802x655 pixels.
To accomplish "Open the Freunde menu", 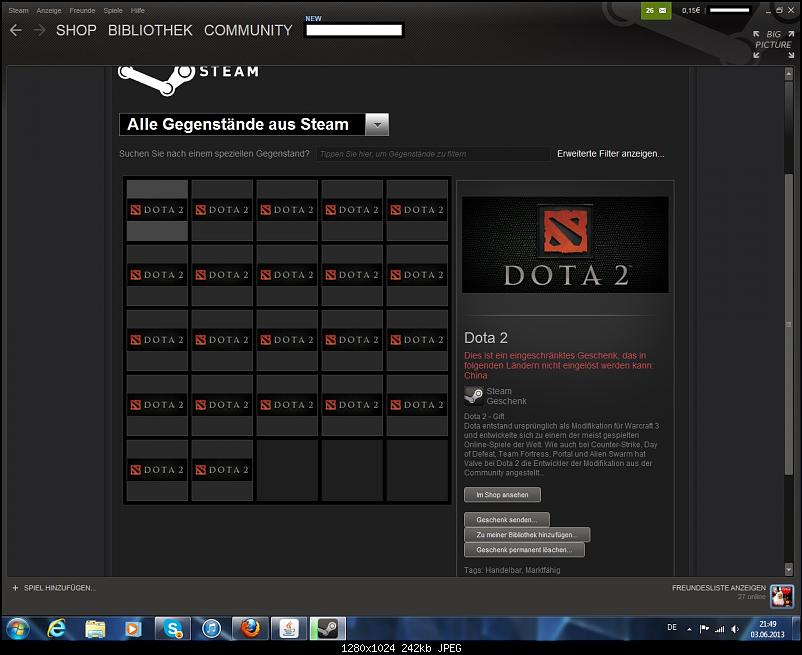I will click(x=82, y=10).
